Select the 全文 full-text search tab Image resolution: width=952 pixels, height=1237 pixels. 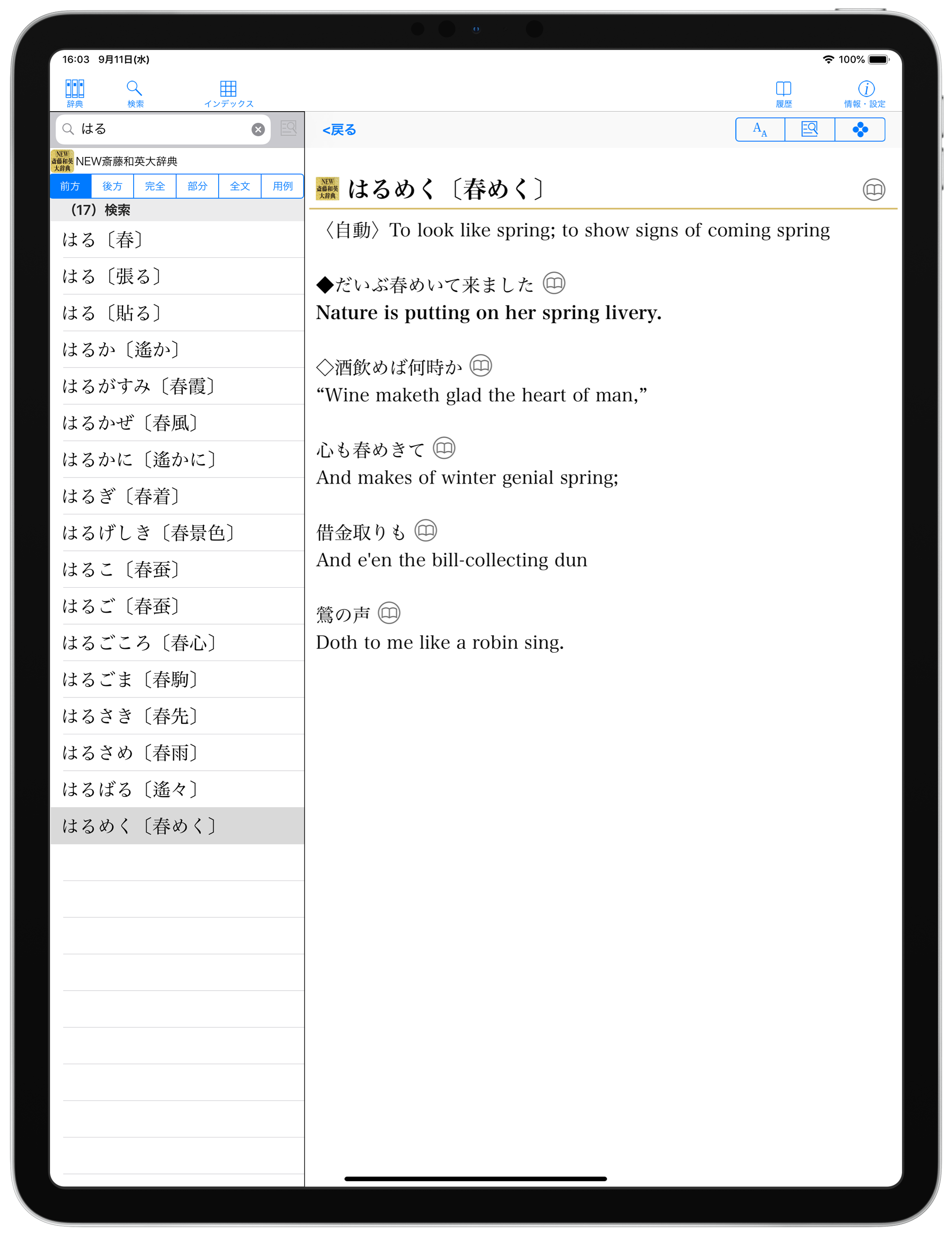point(239,186)
